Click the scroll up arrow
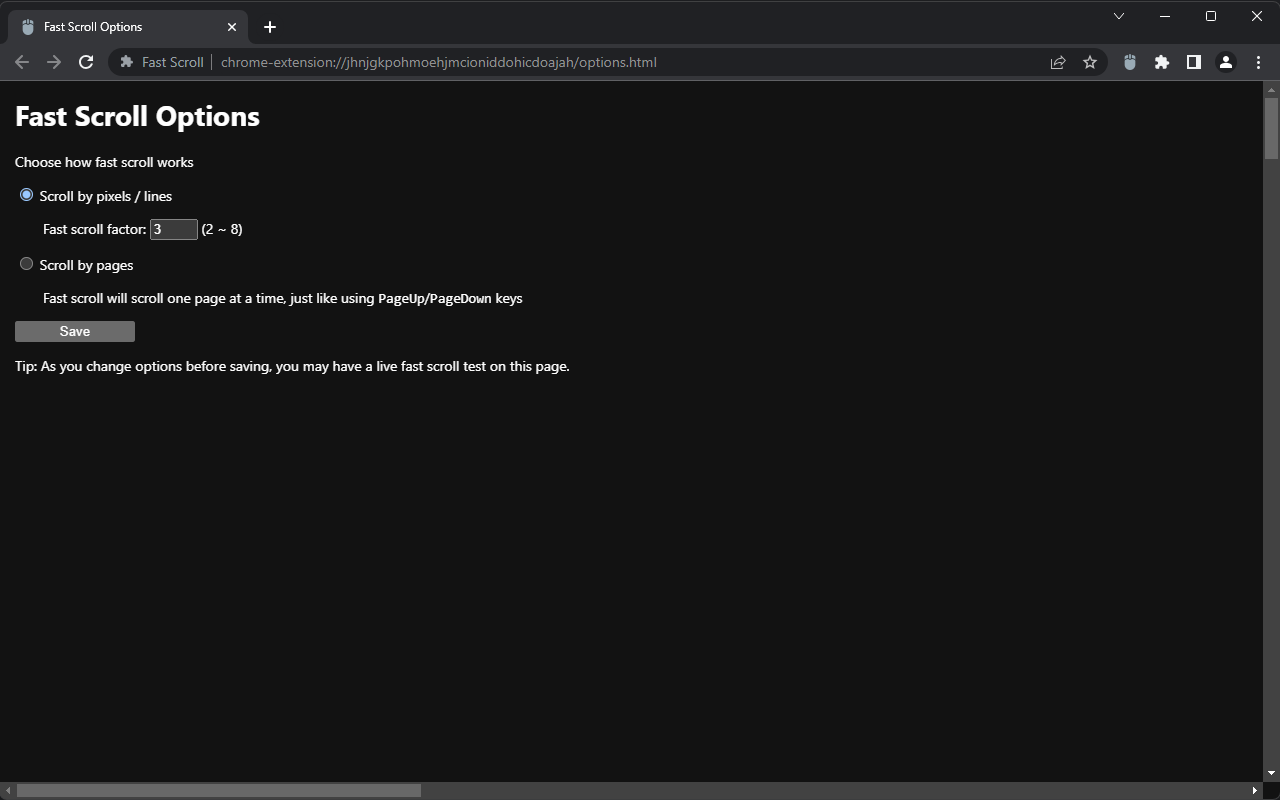 [1272, 88]
